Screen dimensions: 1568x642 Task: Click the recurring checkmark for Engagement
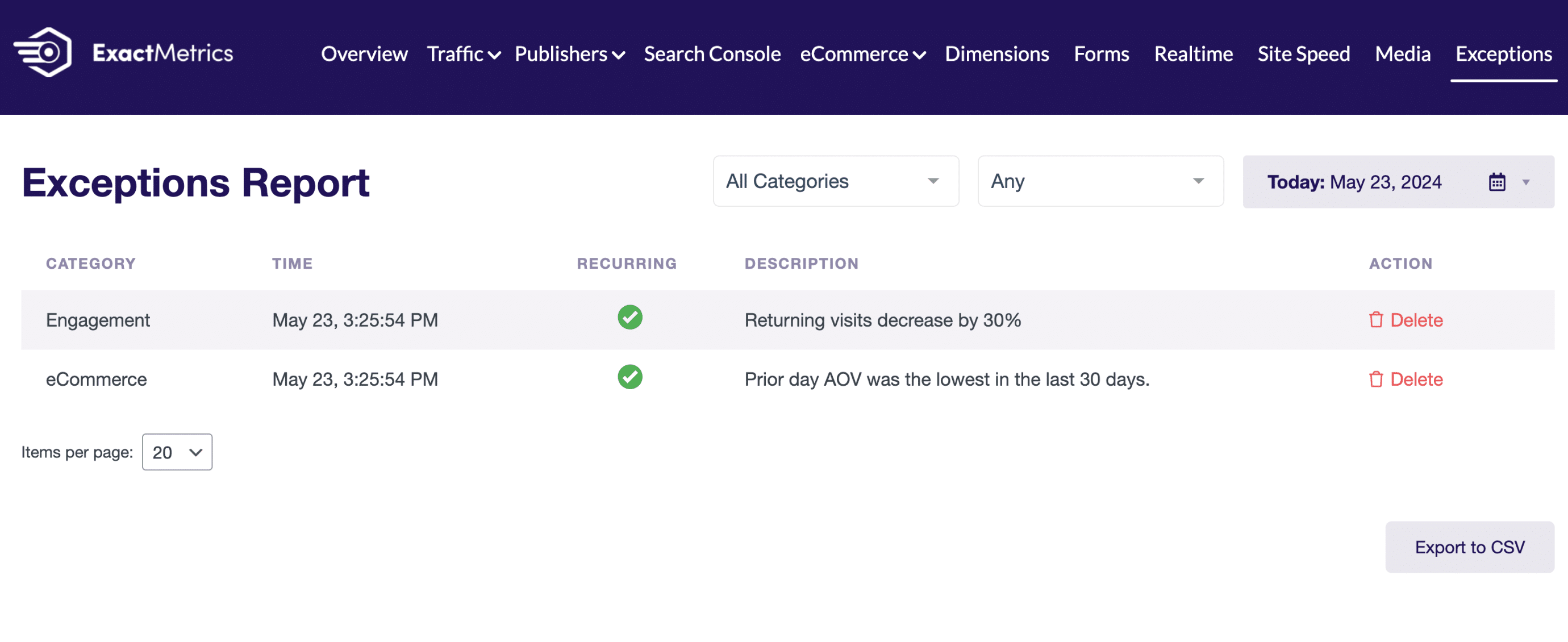(629, 317)
